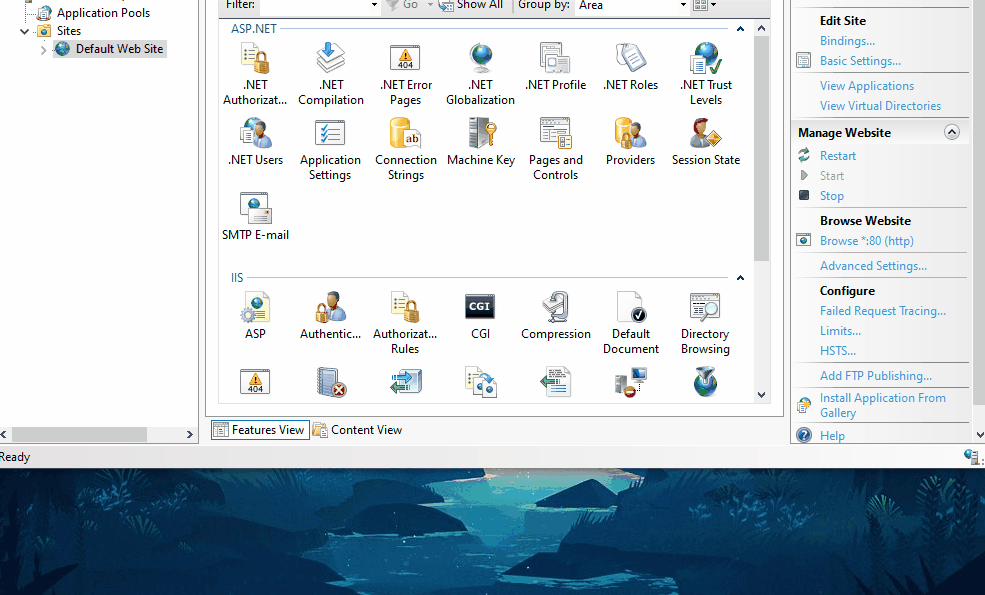
Task: Open .NET Roles feature
Action: 631,67
